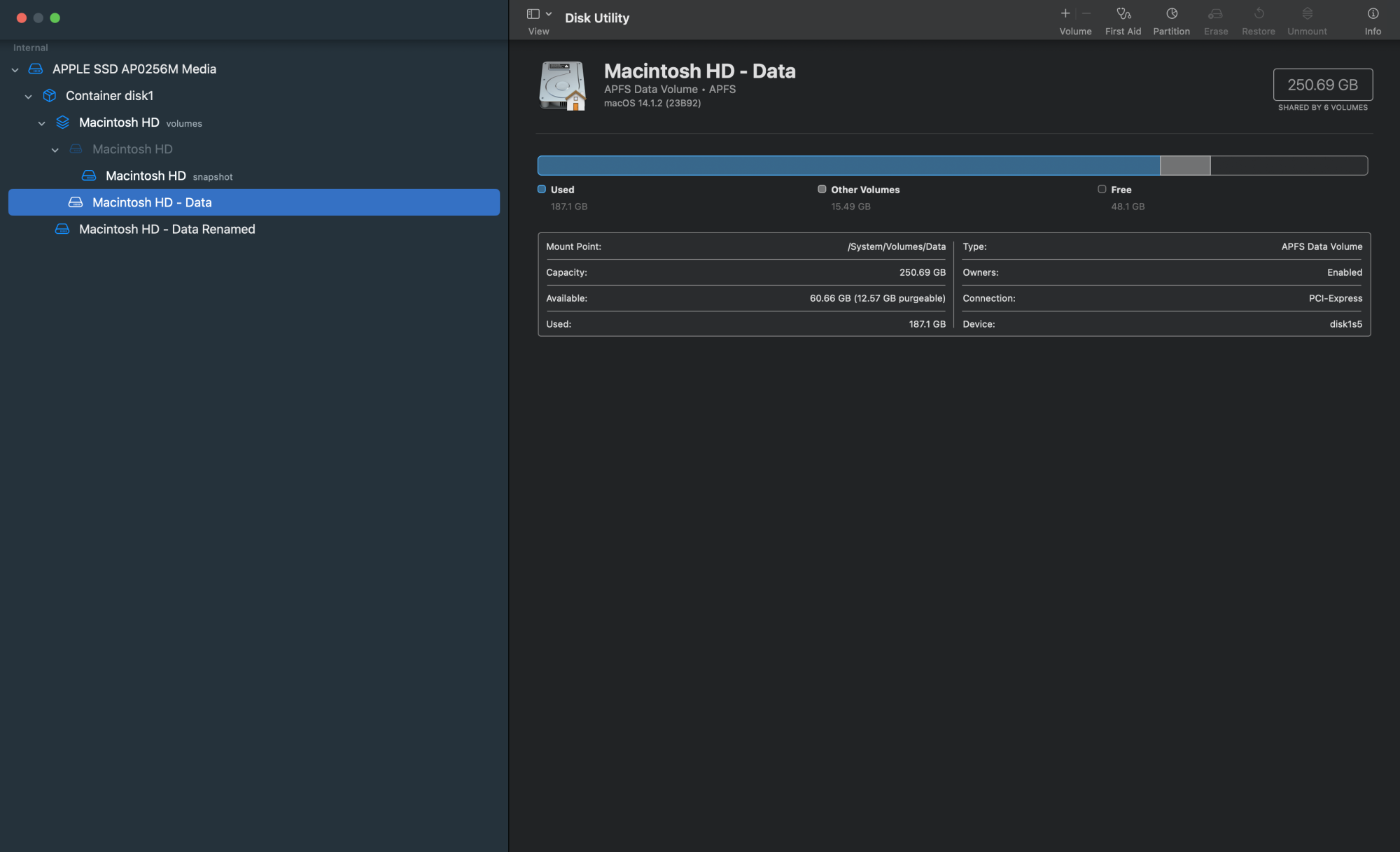Click the blue Used legend swatch

tap(541, 189)
